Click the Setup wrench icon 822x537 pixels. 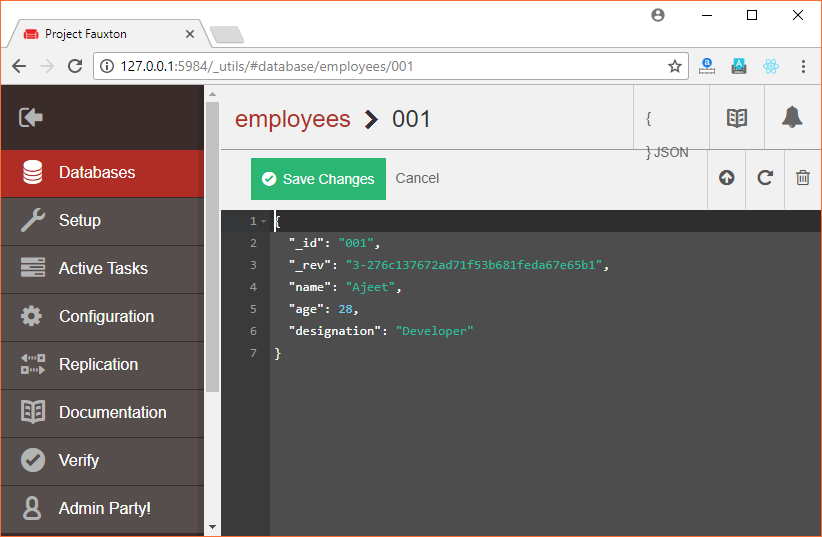(33, 220)
